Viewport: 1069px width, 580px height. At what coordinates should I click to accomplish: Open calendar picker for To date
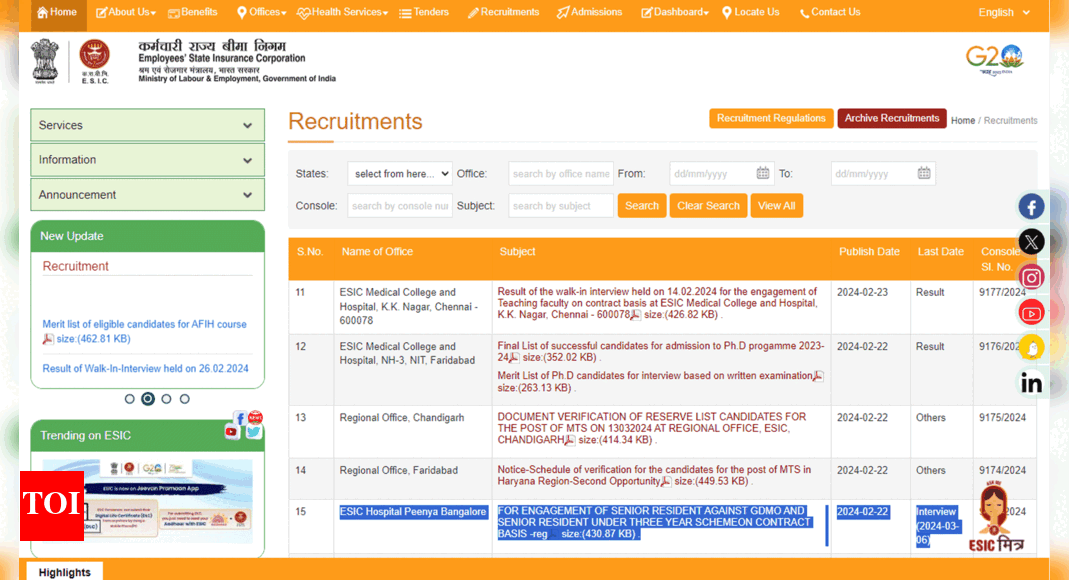coord(923,173)
